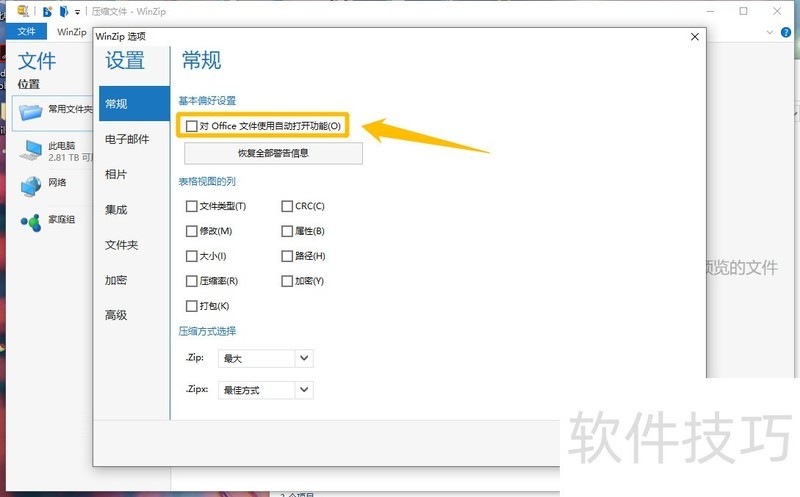Screen dimensions: 800x497
Task: Open the quick access toolbar customize arrow
Action: 78,12
